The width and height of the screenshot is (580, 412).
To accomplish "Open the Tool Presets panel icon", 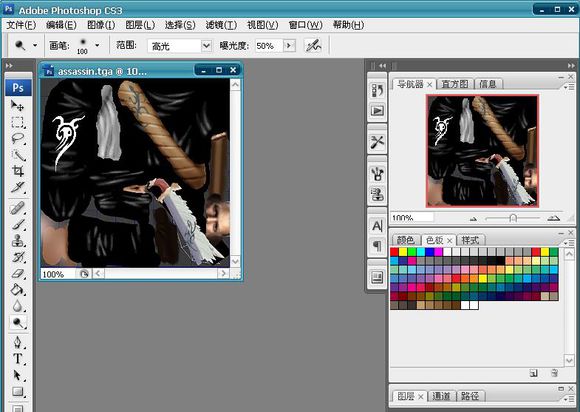I will pyautogui.click(x=377, y=142).
